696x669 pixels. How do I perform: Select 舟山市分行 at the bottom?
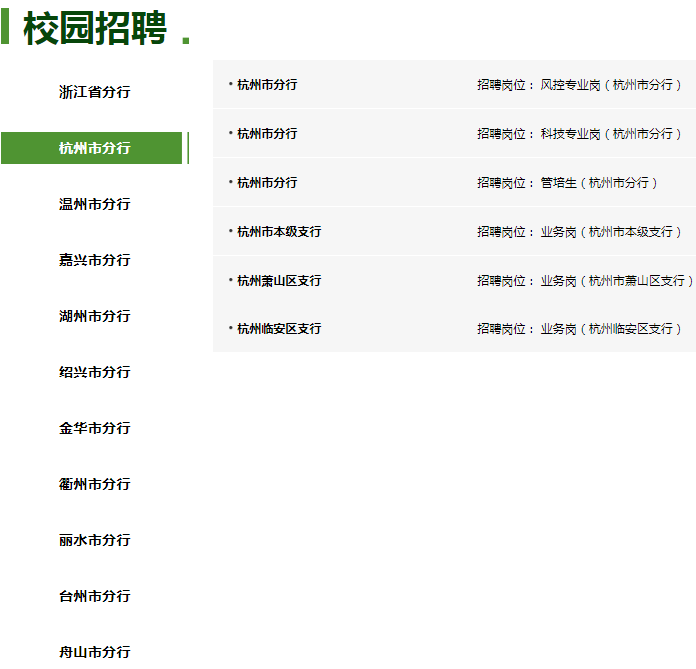[x=94, y=652]
